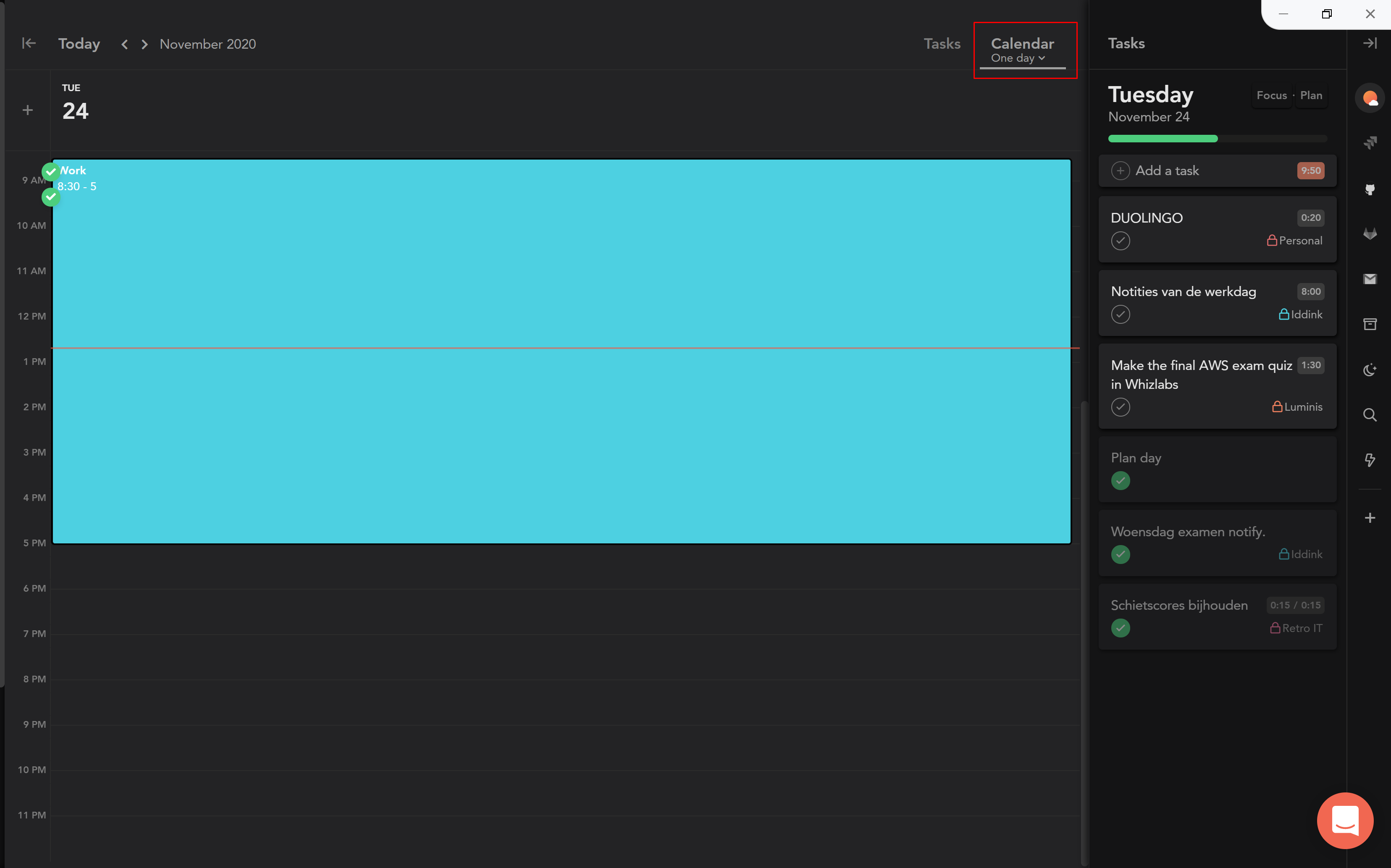Open the Intercom chat bubble
This screenshot has height=868, width=1391.
(1345, 821)
